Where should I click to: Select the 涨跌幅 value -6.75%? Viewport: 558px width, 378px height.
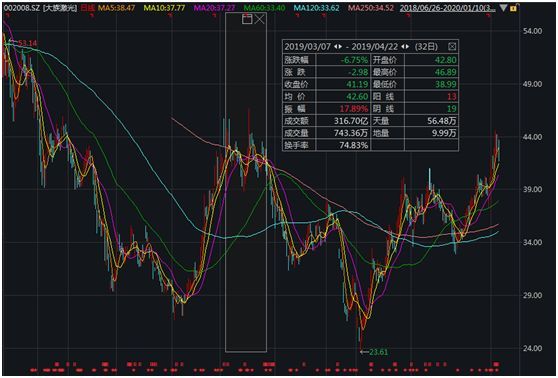354,60
